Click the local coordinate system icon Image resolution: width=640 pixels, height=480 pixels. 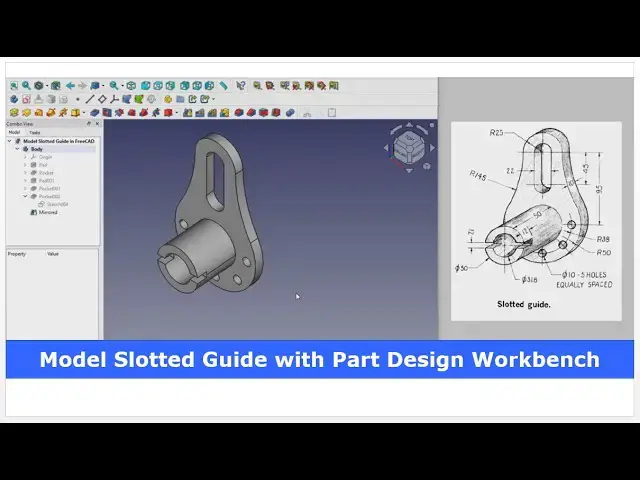[114, 99]
